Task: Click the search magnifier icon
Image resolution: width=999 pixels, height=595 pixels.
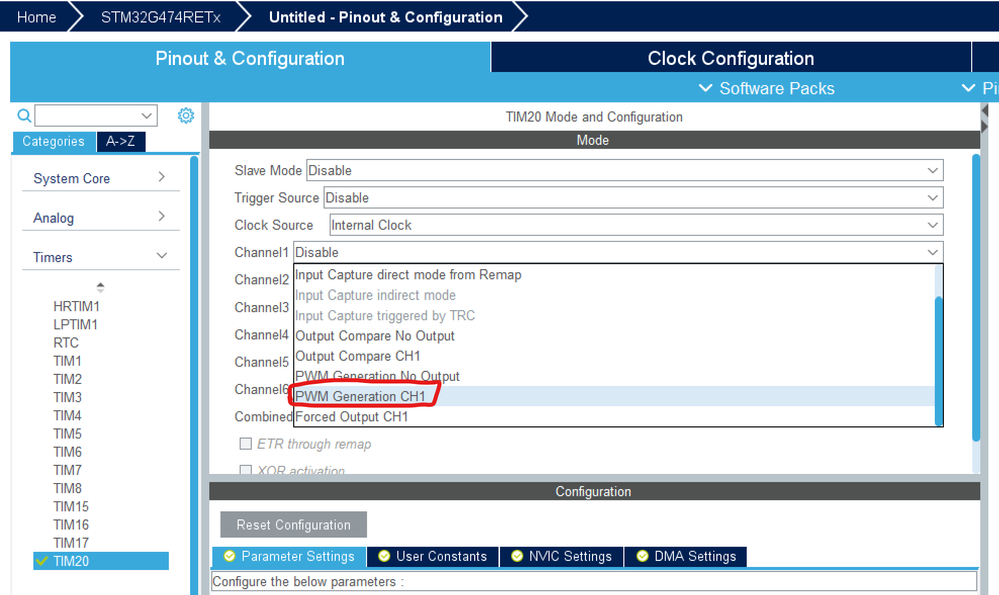Action: pyautogui.click(x=24, y=115)
